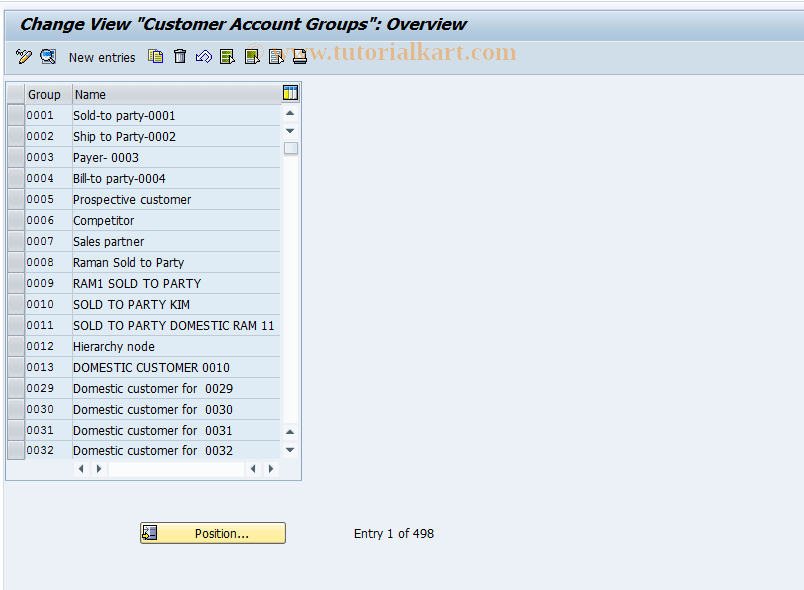
Task: Click the Group column header
Action: [48, 94]
